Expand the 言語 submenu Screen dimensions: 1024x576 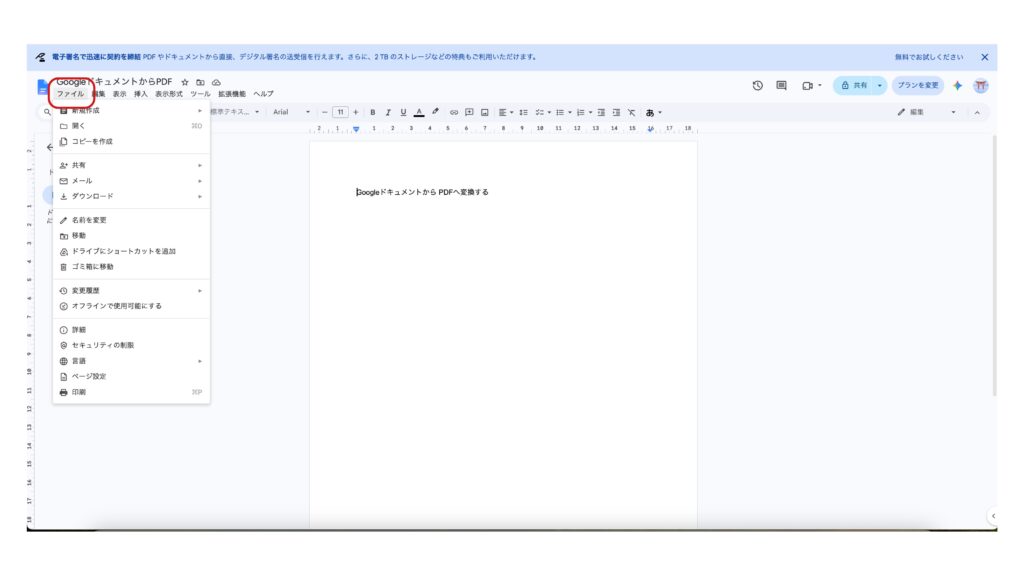[131, 361]
